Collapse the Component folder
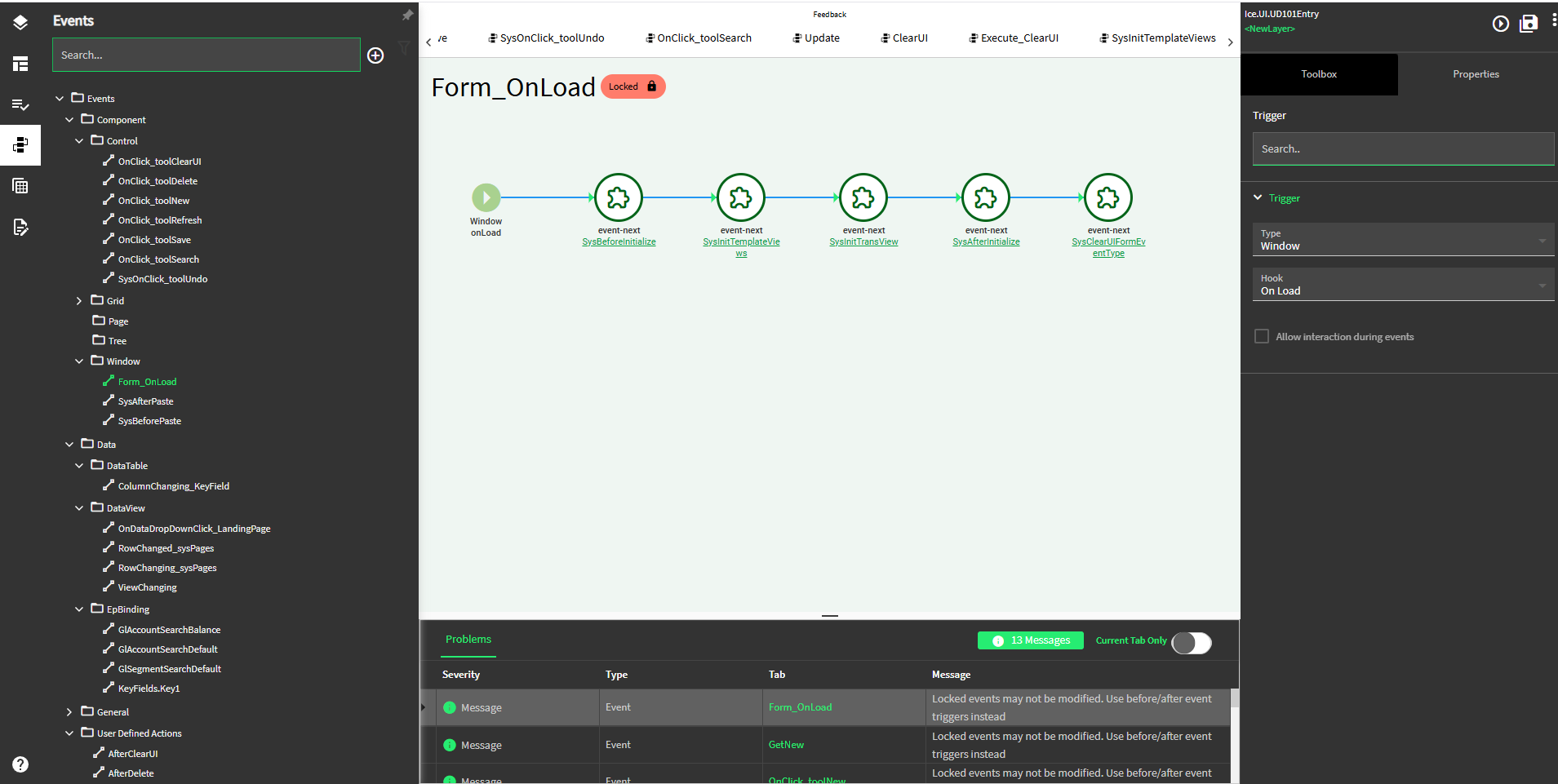 (69, 119)
